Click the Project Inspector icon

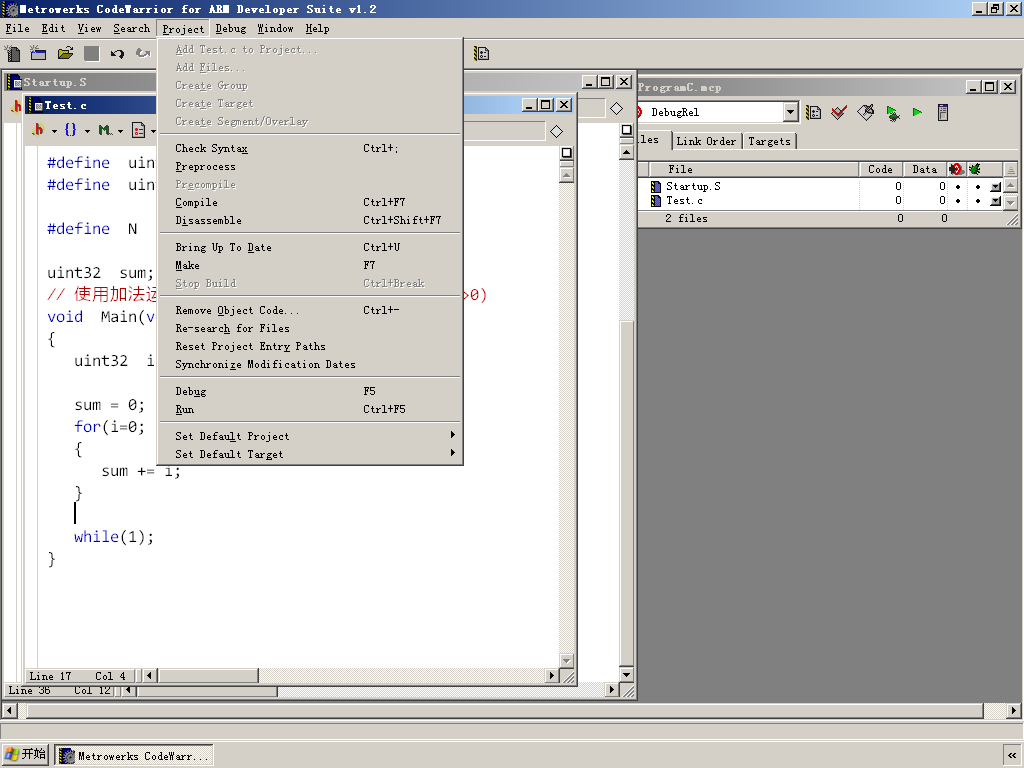pos(942,112)
